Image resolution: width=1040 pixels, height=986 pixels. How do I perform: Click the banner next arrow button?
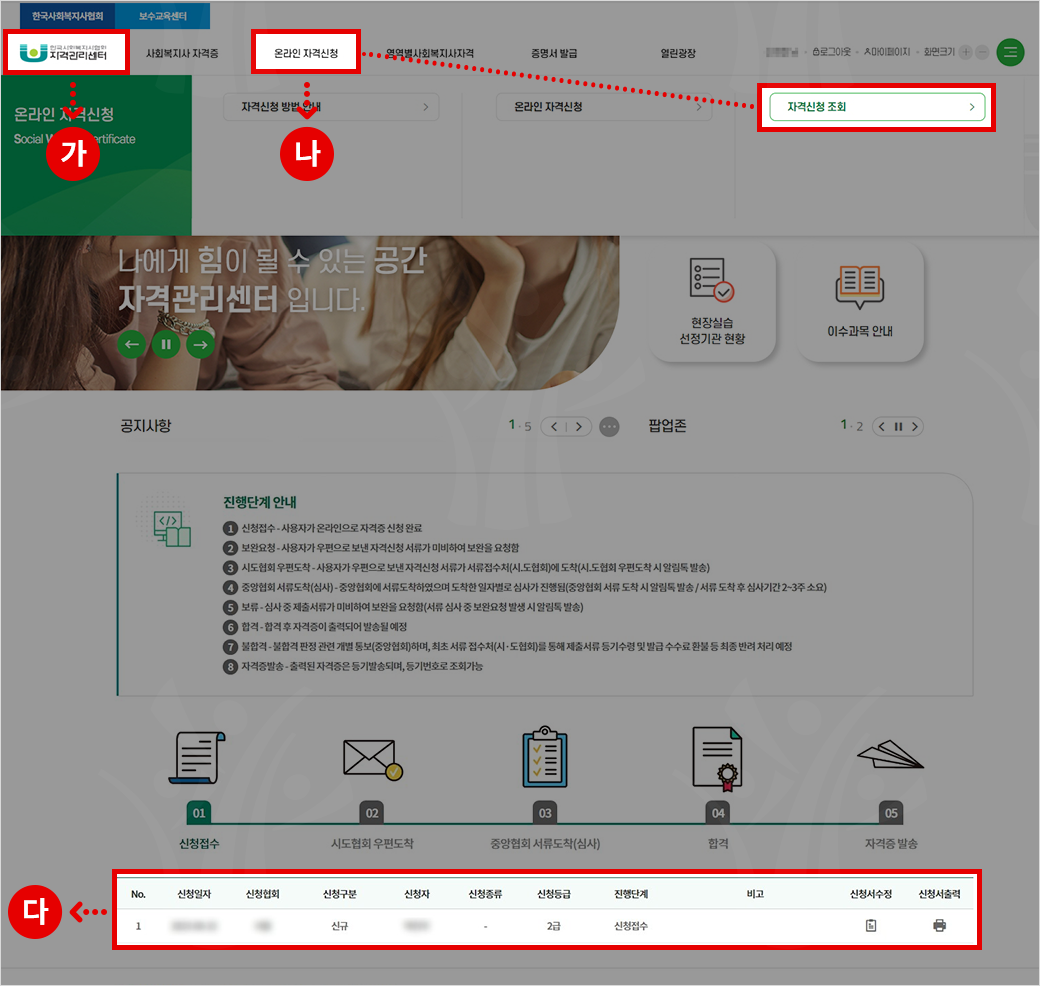point(200,345)
